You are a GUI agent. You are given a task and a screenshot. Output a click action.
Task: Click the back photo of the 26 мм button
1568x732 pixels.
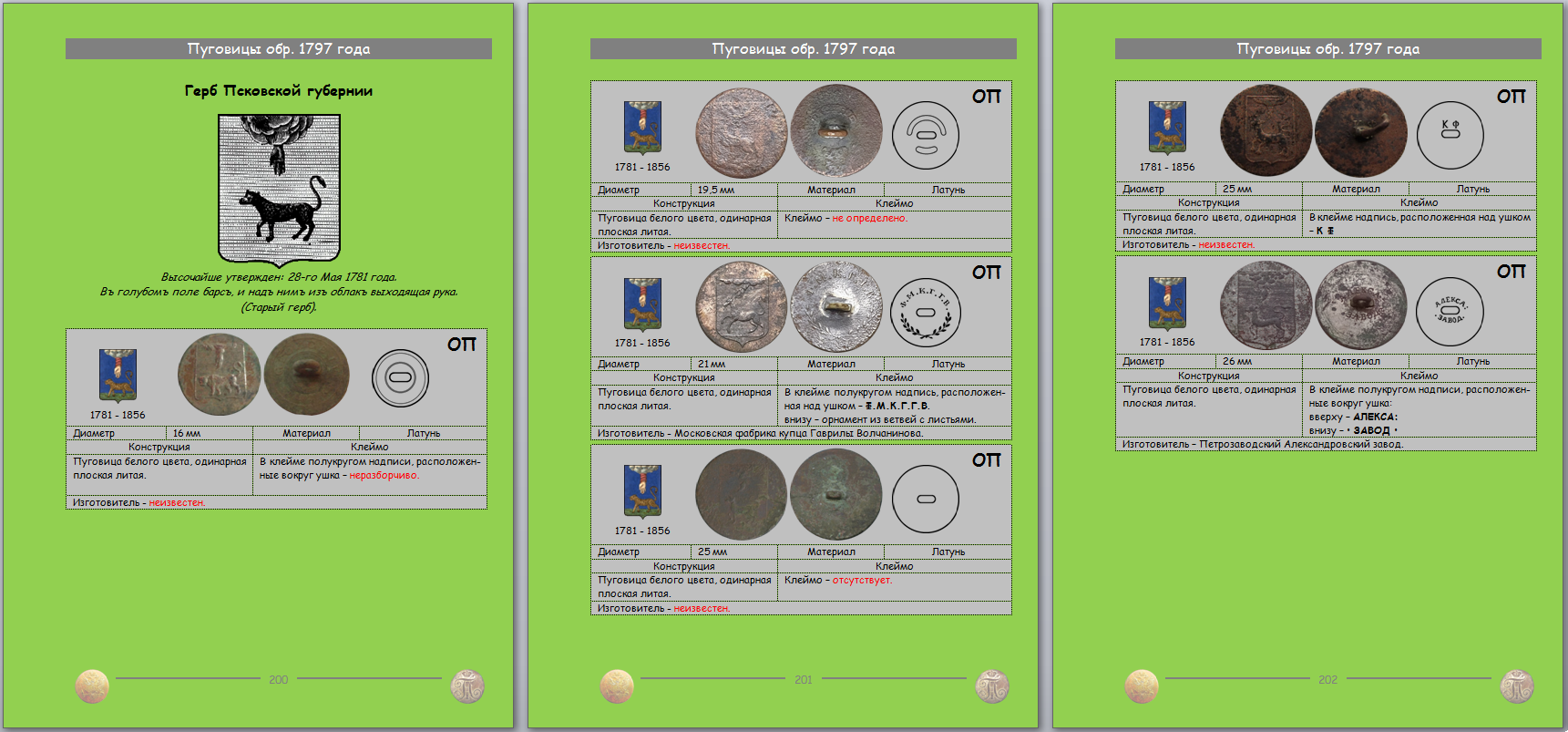[1361, 304]
